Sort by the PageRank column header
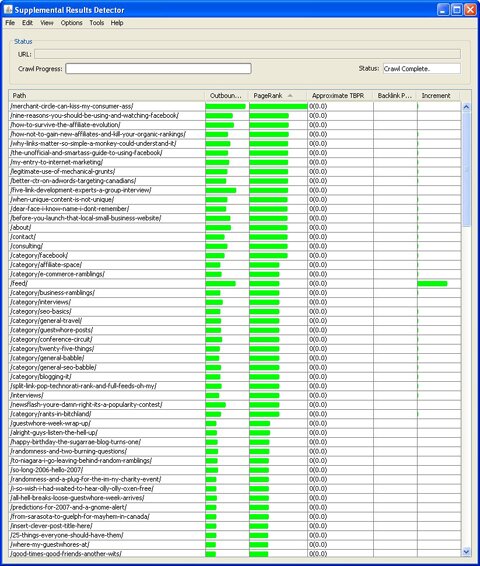 pyautogui.click(x=278, y=96)
